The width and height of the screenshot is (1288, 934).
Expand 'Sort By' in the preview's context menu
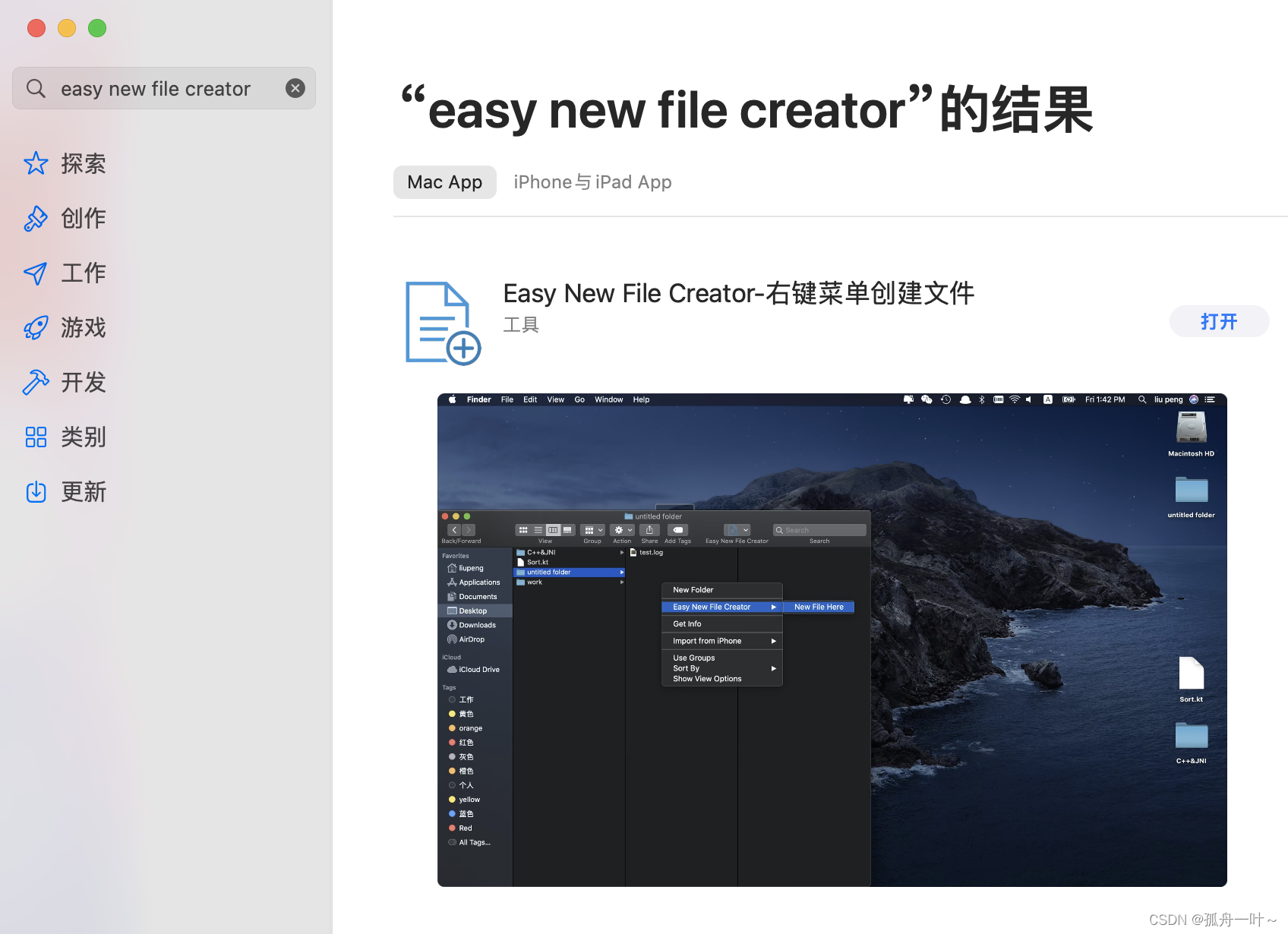tap(721, 668)
